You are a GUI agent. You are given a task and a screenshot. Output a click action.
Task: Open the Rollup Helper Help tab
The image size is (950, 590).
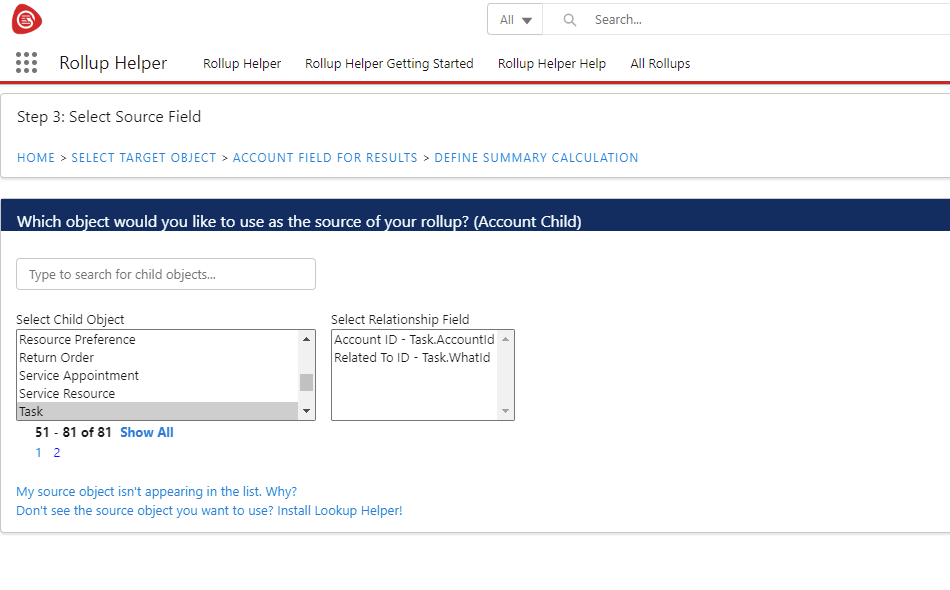click(x=551, y=64)
